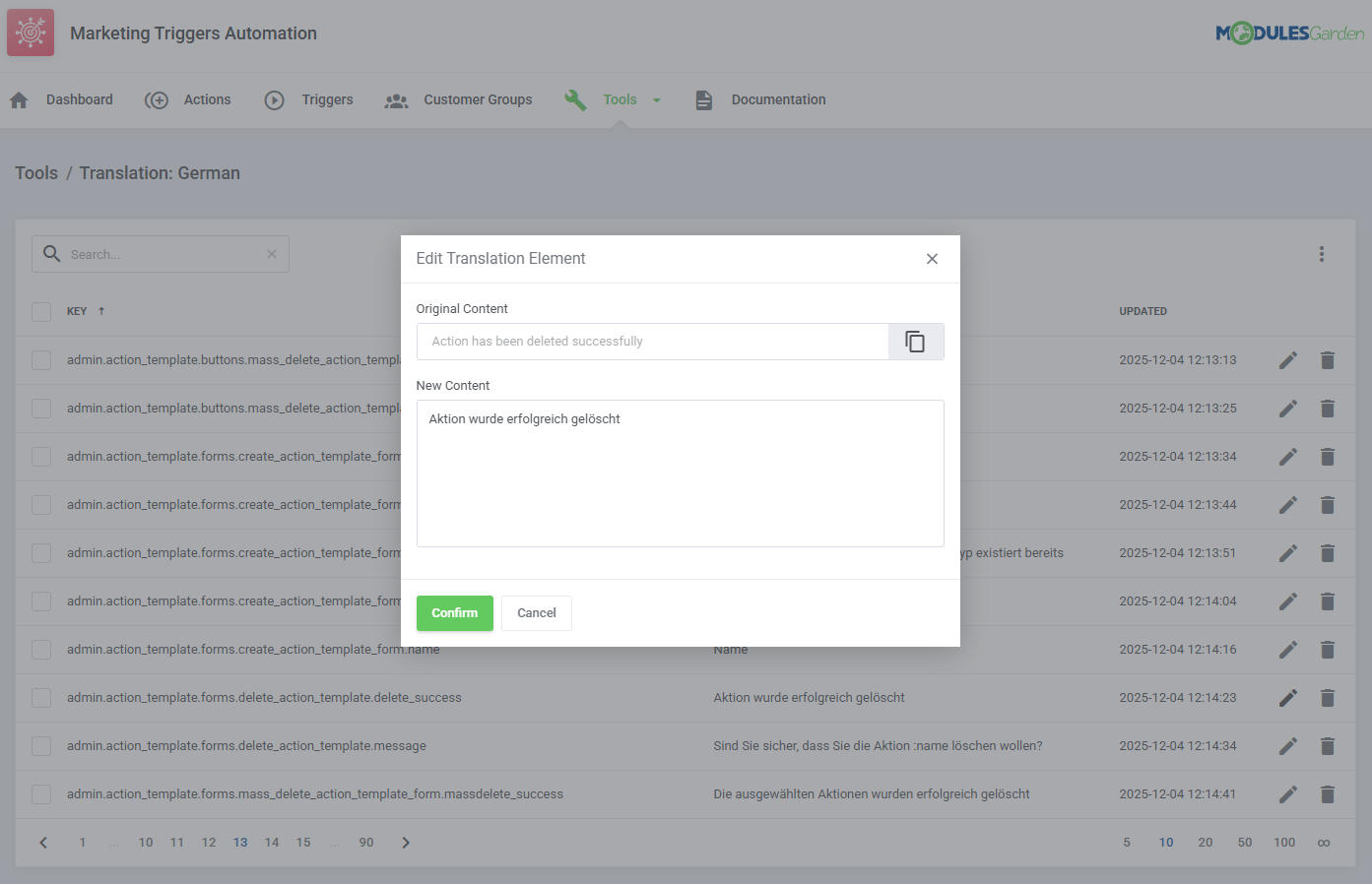Open the Documentation menu item
Viewport: 1372px width, 884px height.
click(x=777, y=99)
